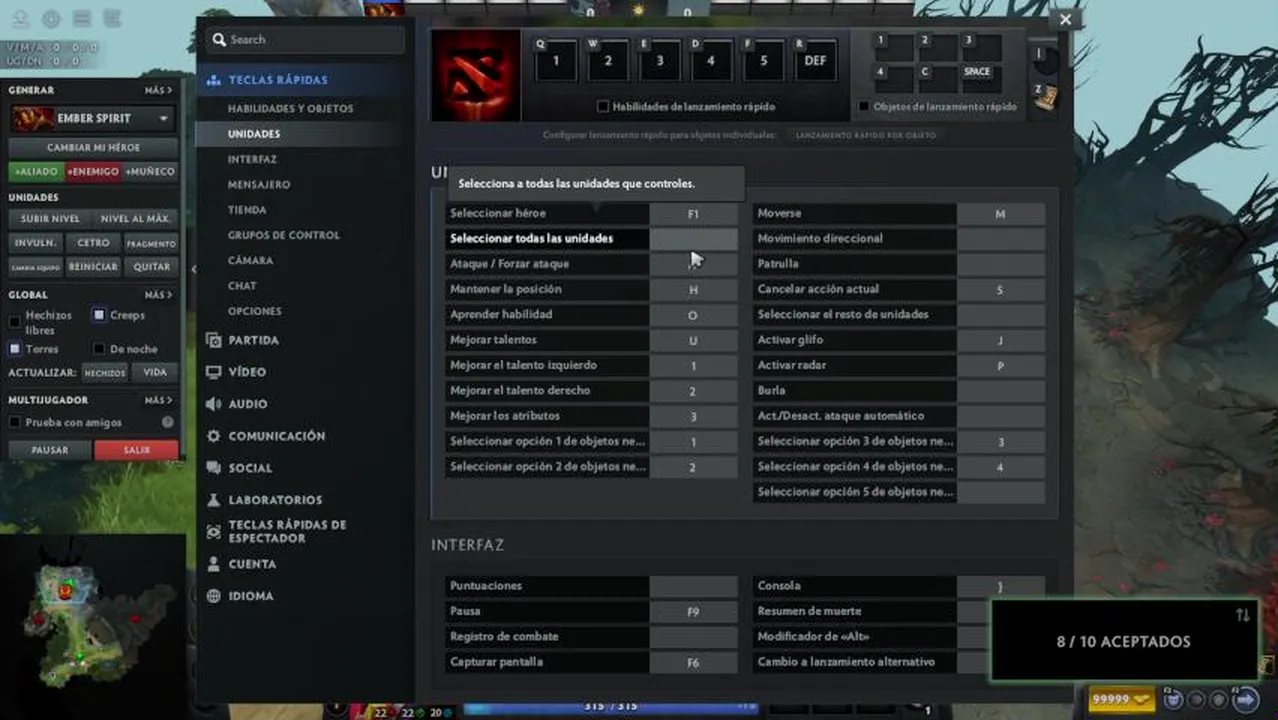Go to the sidebar Interfaz submenu item
The height and width of the screenshot is (720, 1278).
click(x=252, y=159)
